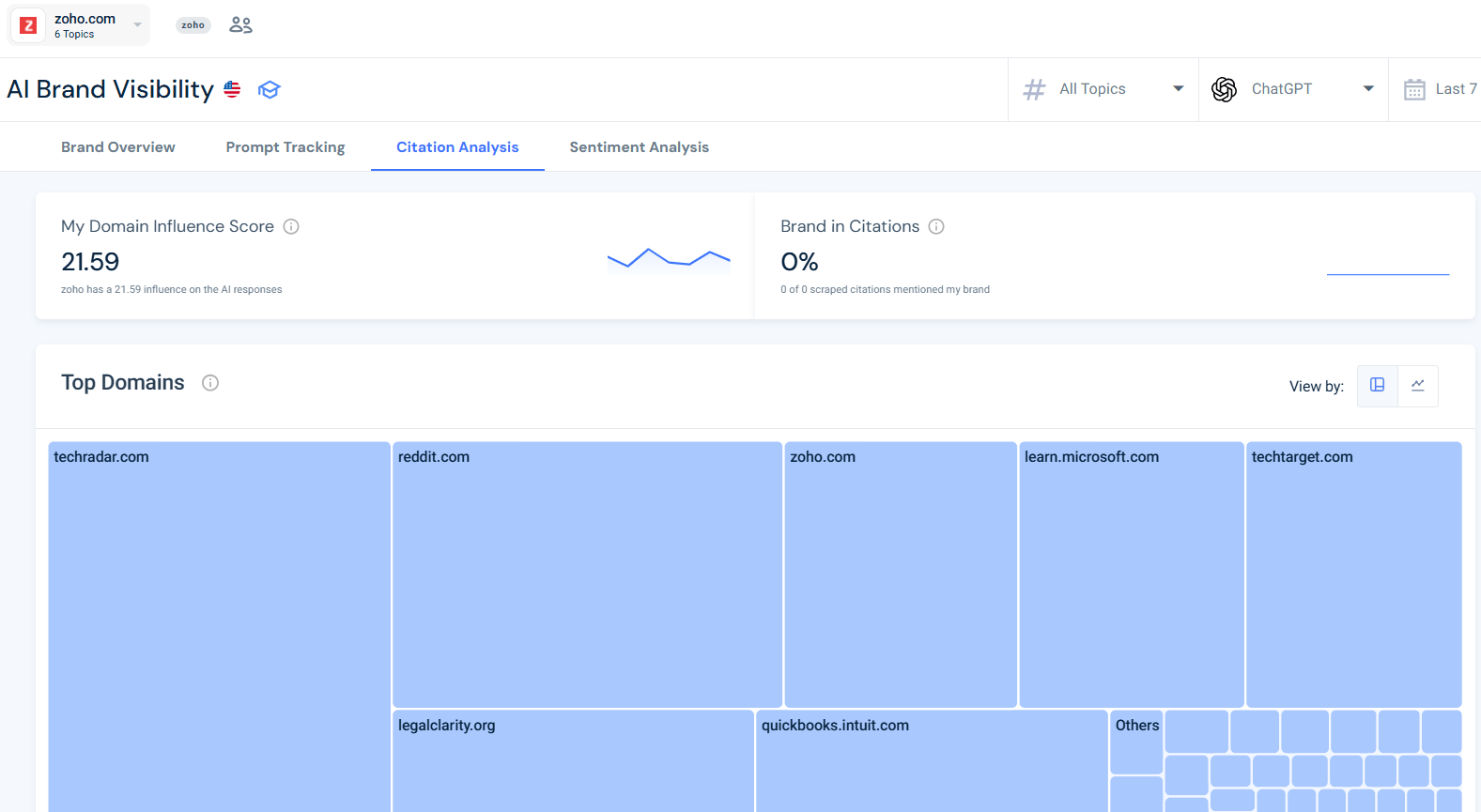Click the red Zoho logo icon
1481x812 pixels.
tap(28, 25)
